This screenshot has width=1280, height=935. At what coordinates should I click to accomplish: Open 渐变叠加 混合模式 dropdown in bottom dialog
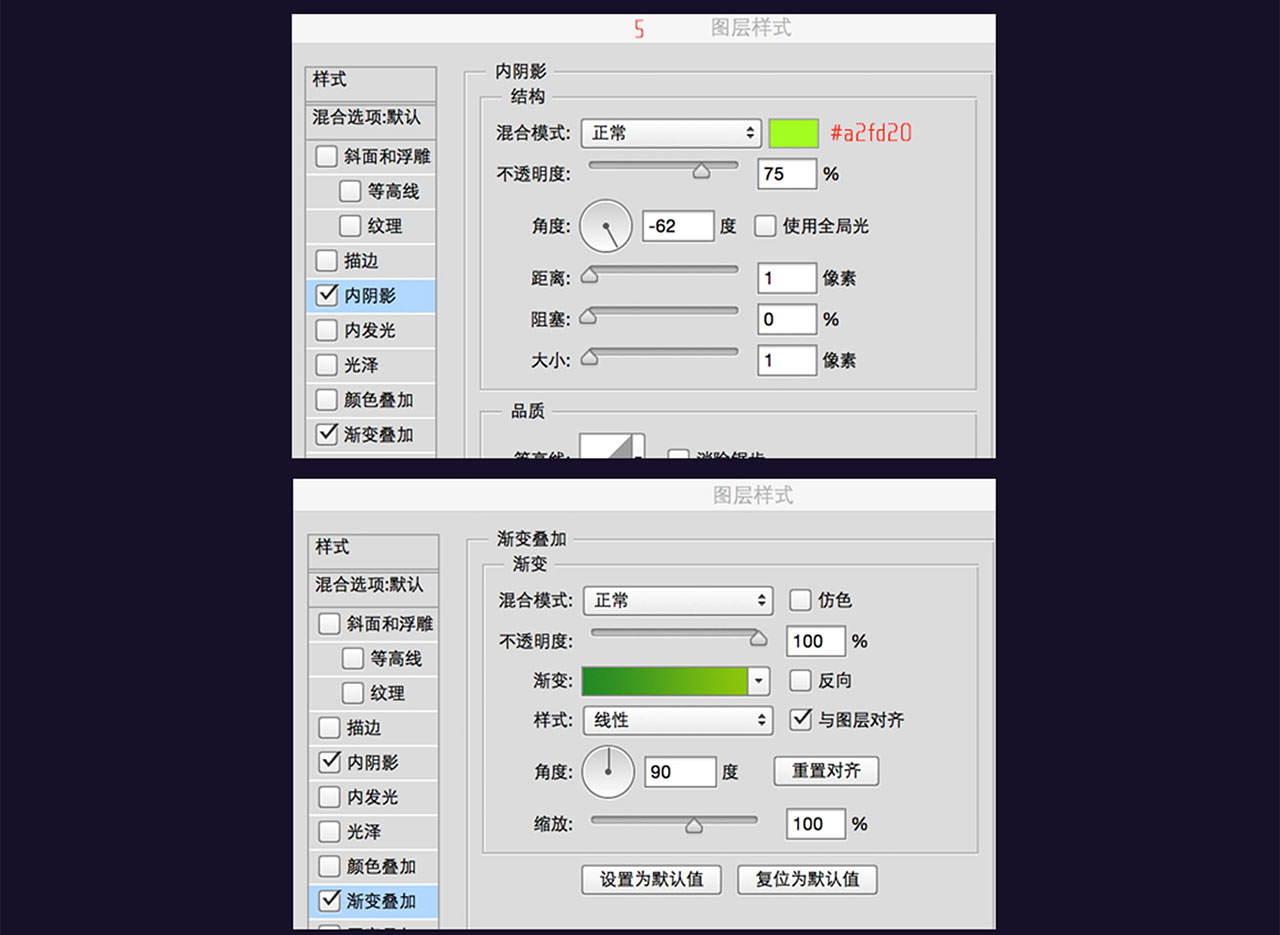(x=678, y=601)
